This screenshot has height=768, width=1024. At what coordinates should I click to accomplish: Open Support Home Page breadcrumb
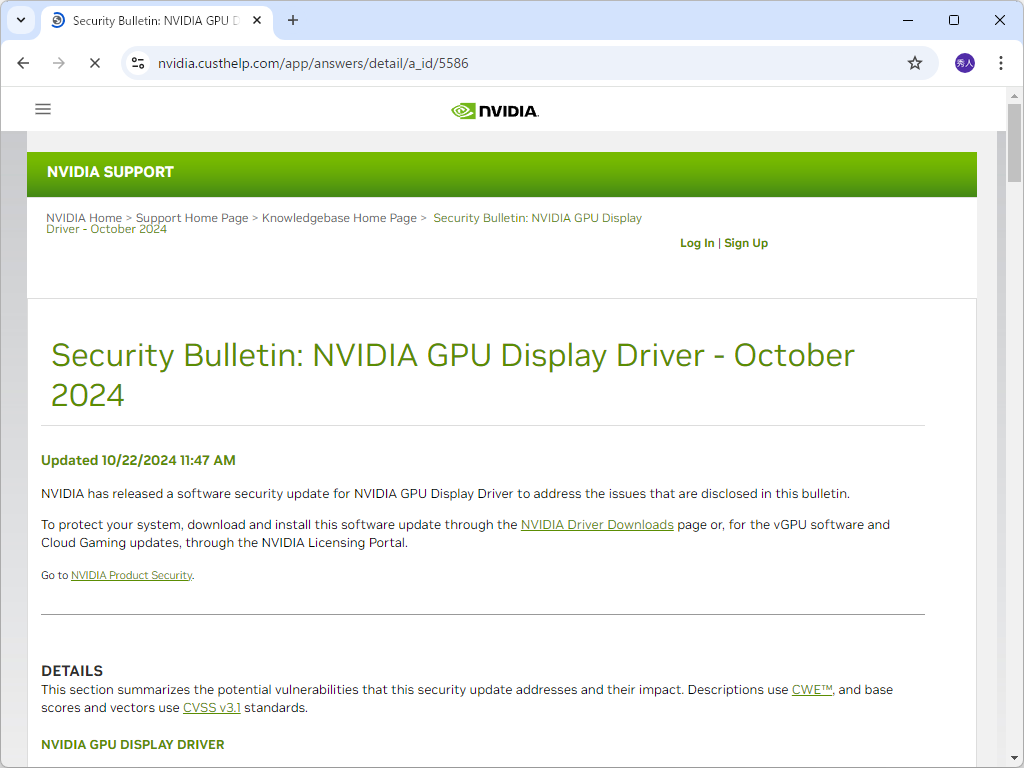pyautogui.click(x=192, y=218)
